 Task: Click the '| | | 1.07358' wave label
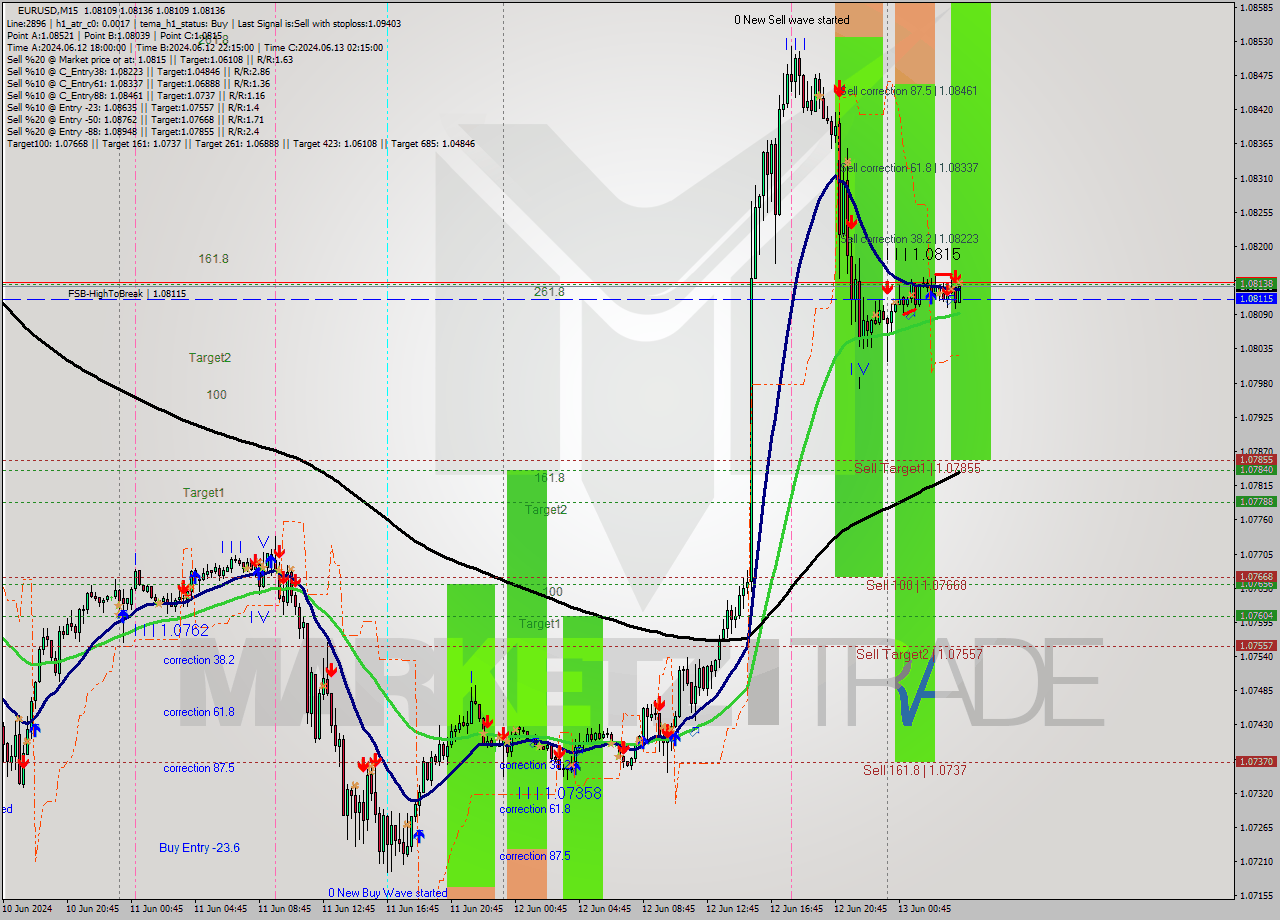click(x=561, y=793)
